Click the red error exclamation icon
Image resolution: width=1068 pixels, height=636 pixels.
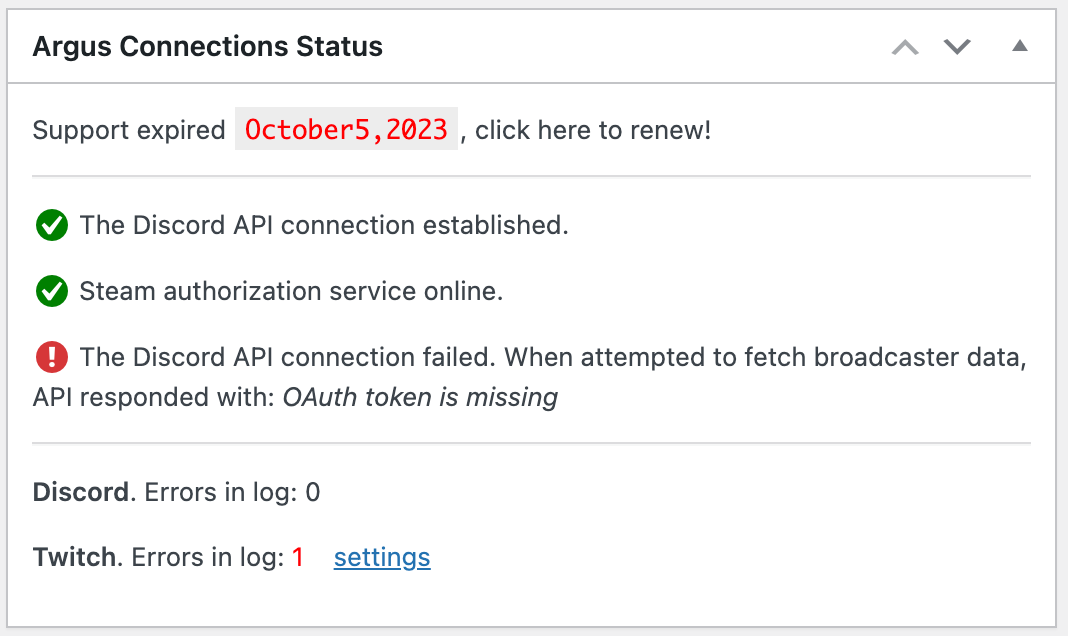(x=51, y=357)
